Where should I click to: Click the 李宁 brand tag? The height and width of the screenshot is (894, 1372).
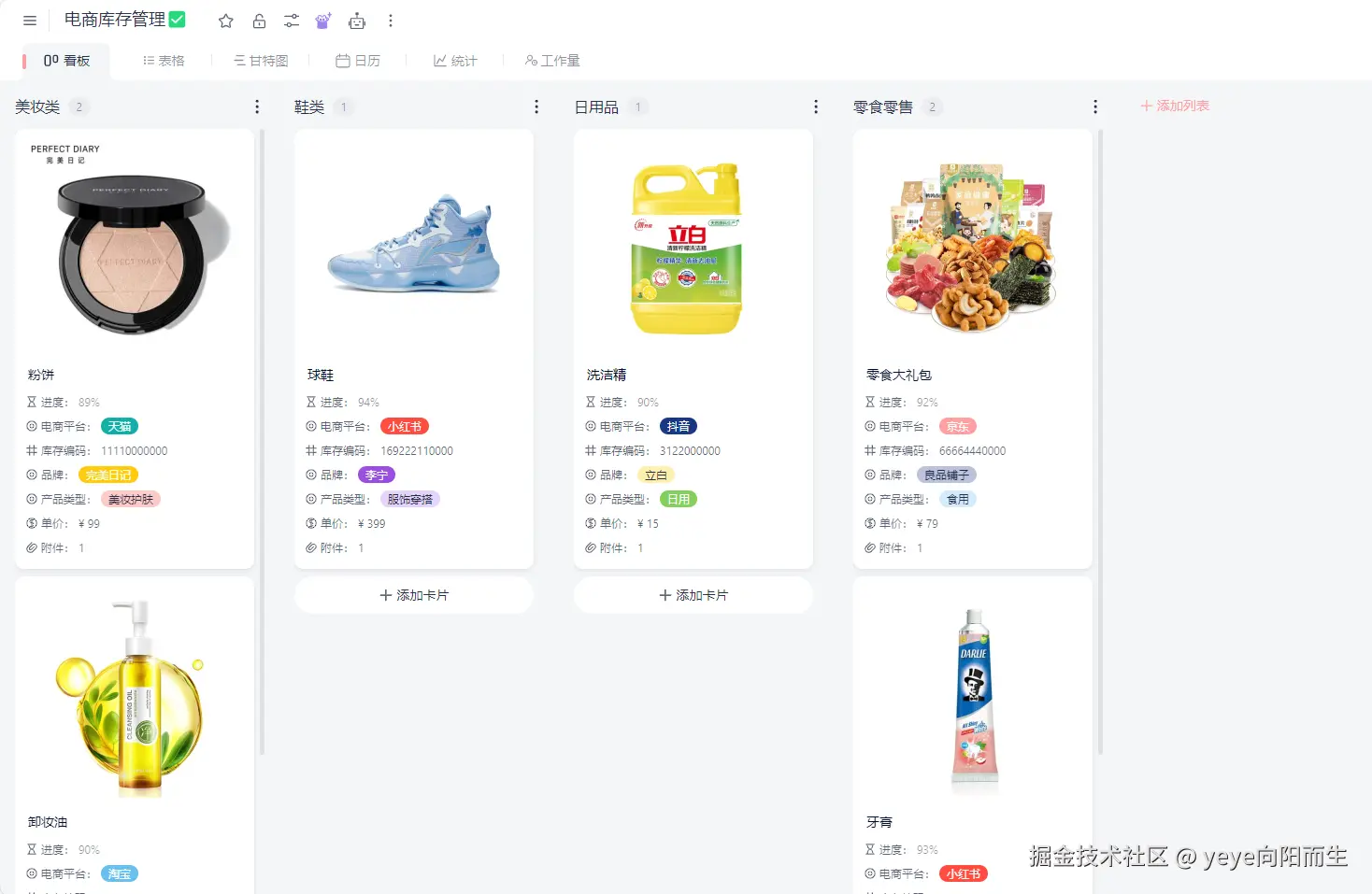(377, 475)
